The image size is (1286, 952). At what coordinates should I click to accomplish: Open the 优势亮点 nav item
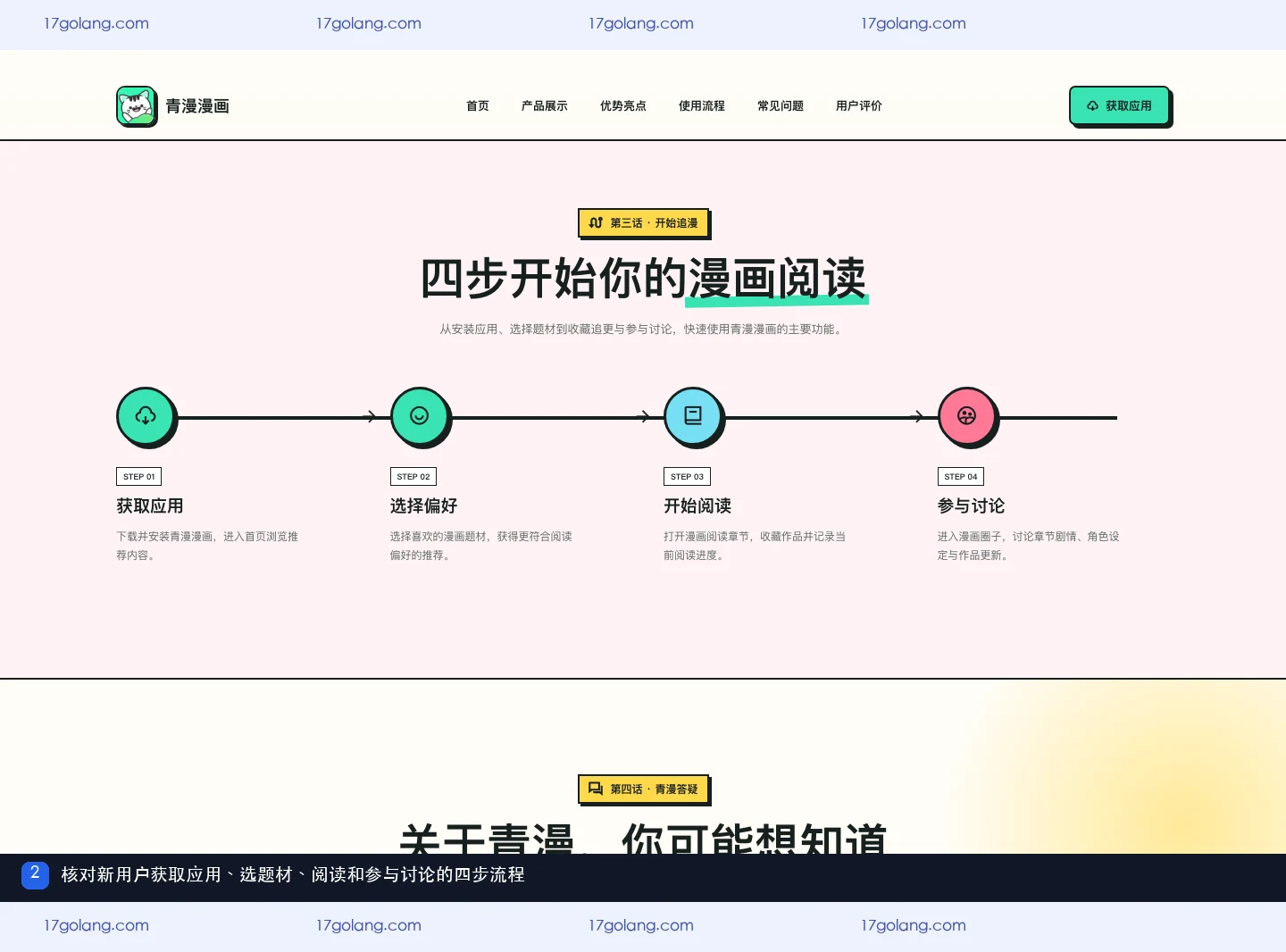(x=623, y=105)
